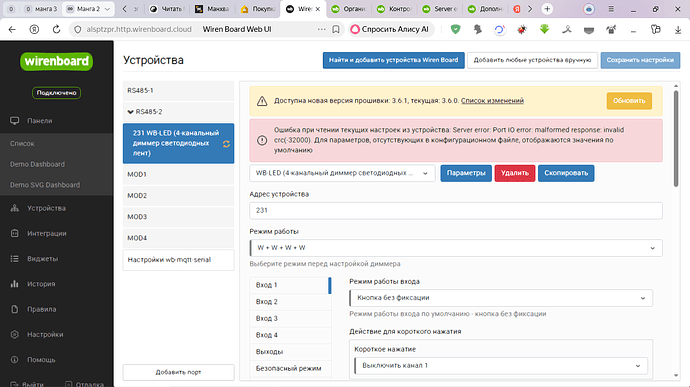Image resolution: width=690 pixels, height=387 pixels.
Task: Open page options three dots
Action: (x=322, y=29)
